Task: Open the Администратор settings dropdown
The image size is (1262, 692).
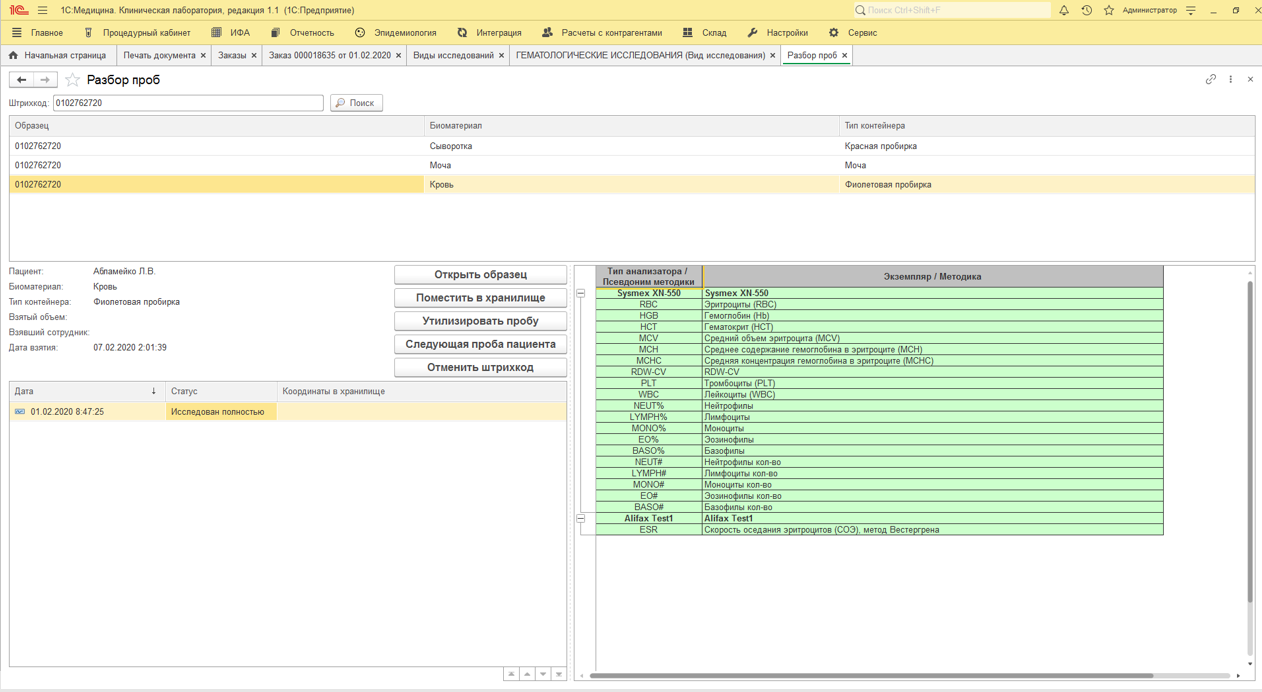Action: pyautogui.click(x=1191, y=10)
